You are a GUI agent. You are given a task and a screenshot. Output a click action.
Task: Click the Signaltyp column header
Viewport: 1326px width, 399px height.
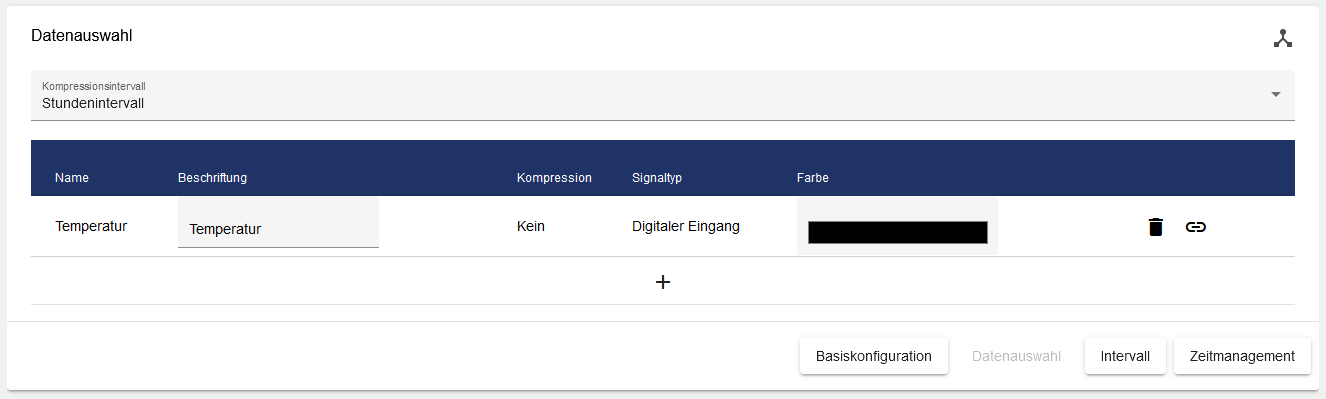point(657,178)
